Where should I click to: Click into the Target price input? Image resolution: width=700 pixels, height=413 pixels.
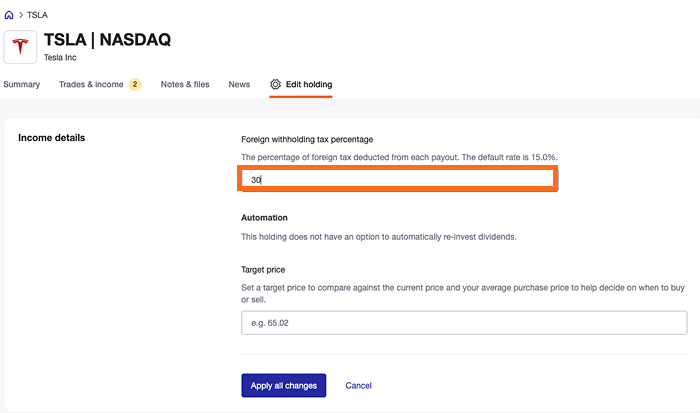[464, 323]
